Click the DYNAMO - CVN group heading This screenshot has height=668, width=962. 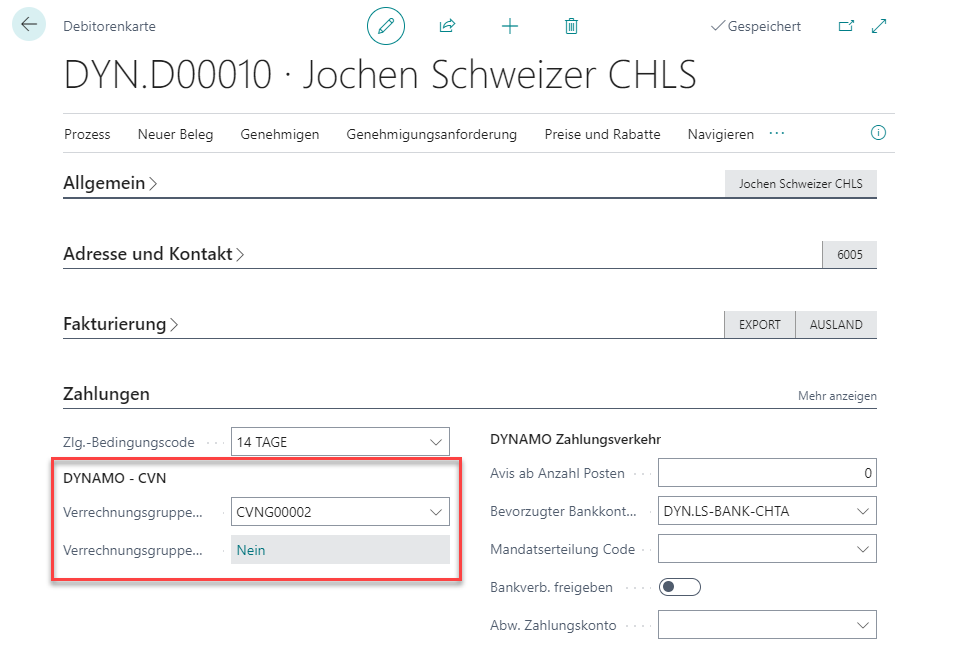tap(115, 478)
